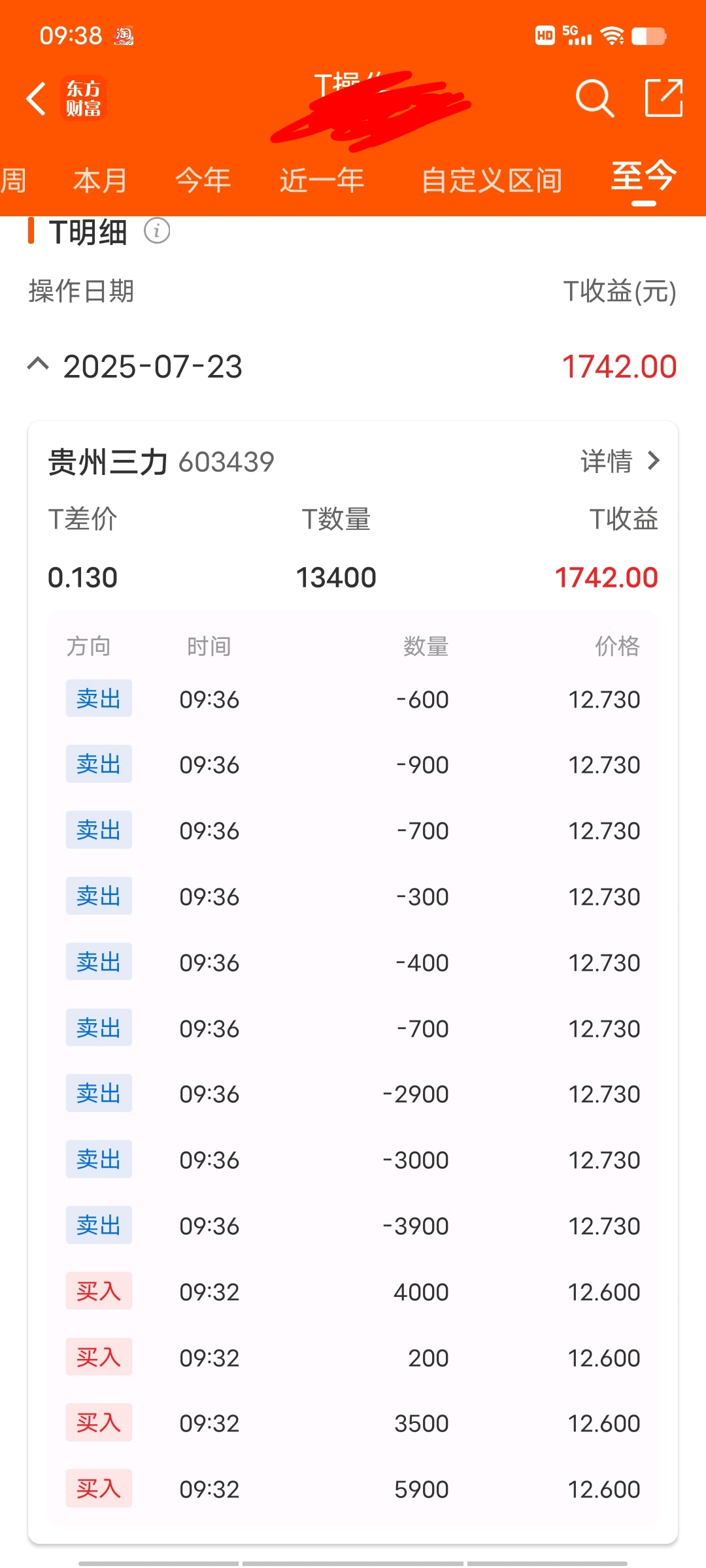Tap the 卖出 tag for -600

(99, 698)
